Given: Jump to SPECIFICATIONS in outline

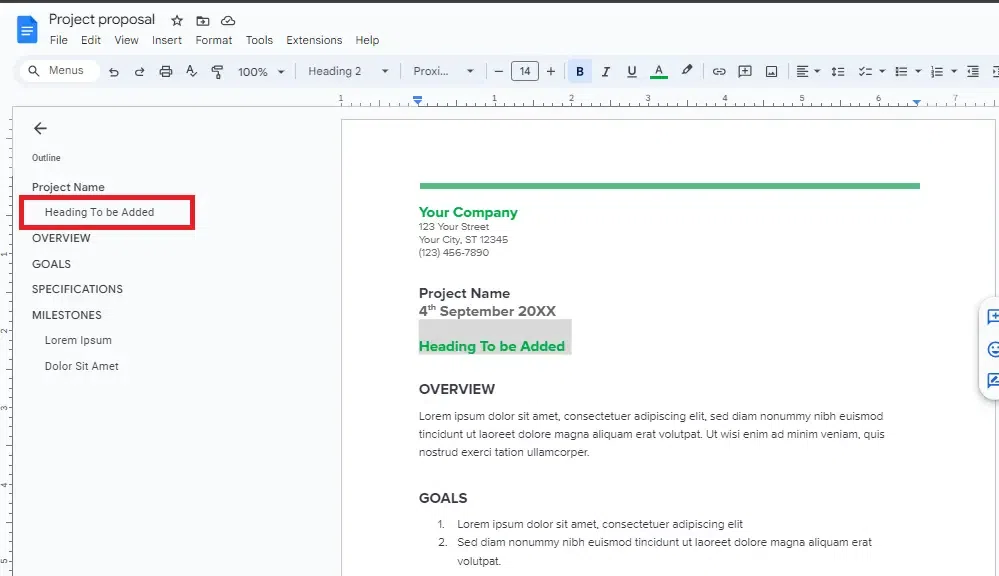Looking at the screenshot, I should [77, 289].
